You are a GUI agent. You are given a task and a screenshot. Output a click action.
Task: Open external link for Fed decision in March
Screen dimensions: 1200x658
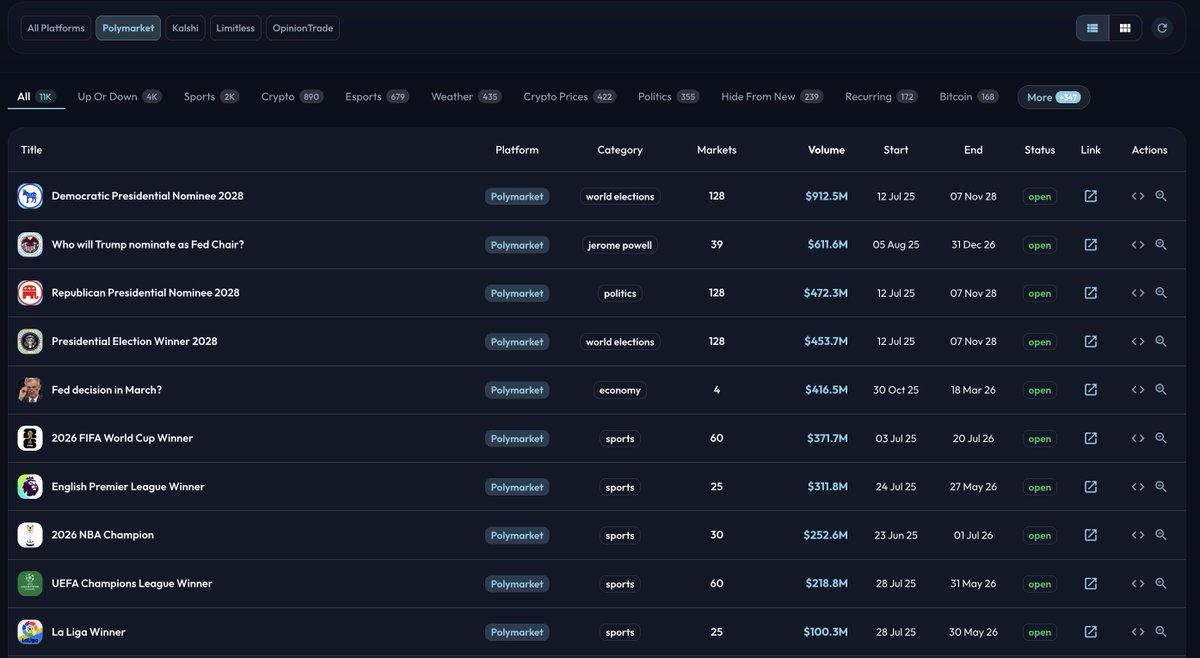coord(1090,390)
